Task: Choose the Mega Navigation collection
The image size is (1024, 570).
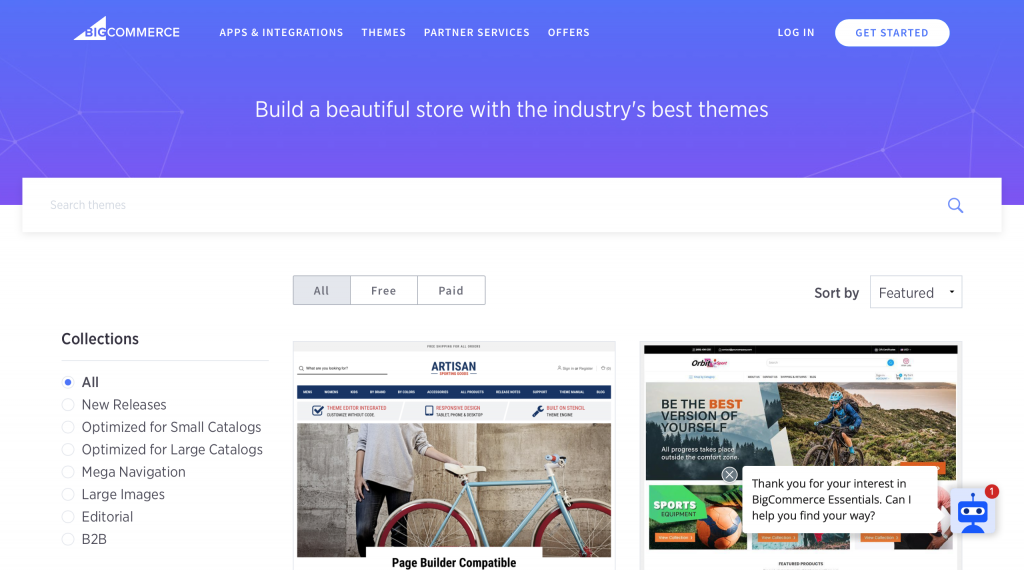Action: (x=124, y=472)
